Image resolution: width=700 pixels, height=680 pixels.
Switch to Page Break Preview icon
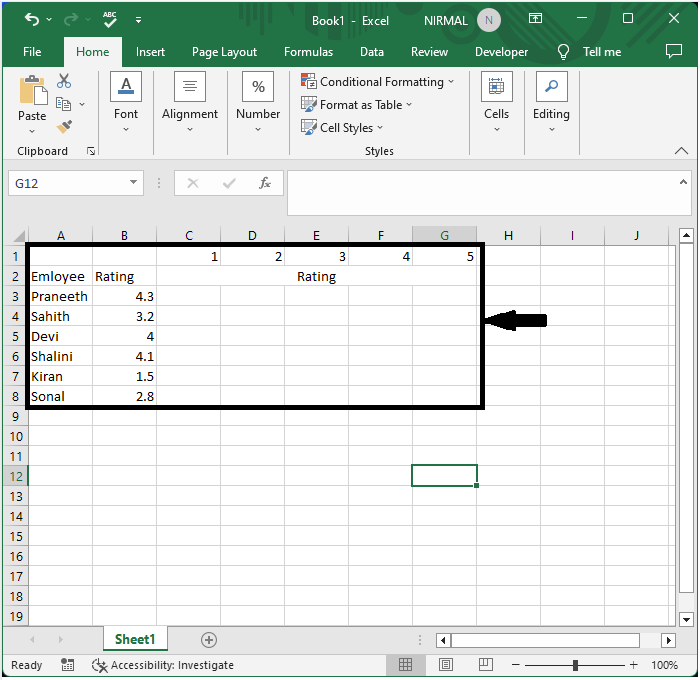(x=485, y=665)
